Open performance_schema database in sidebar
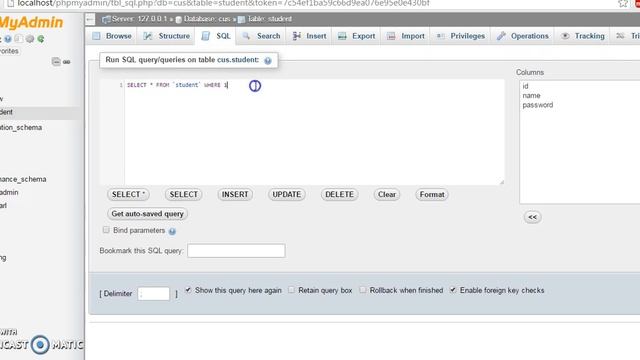 [22, 179]
